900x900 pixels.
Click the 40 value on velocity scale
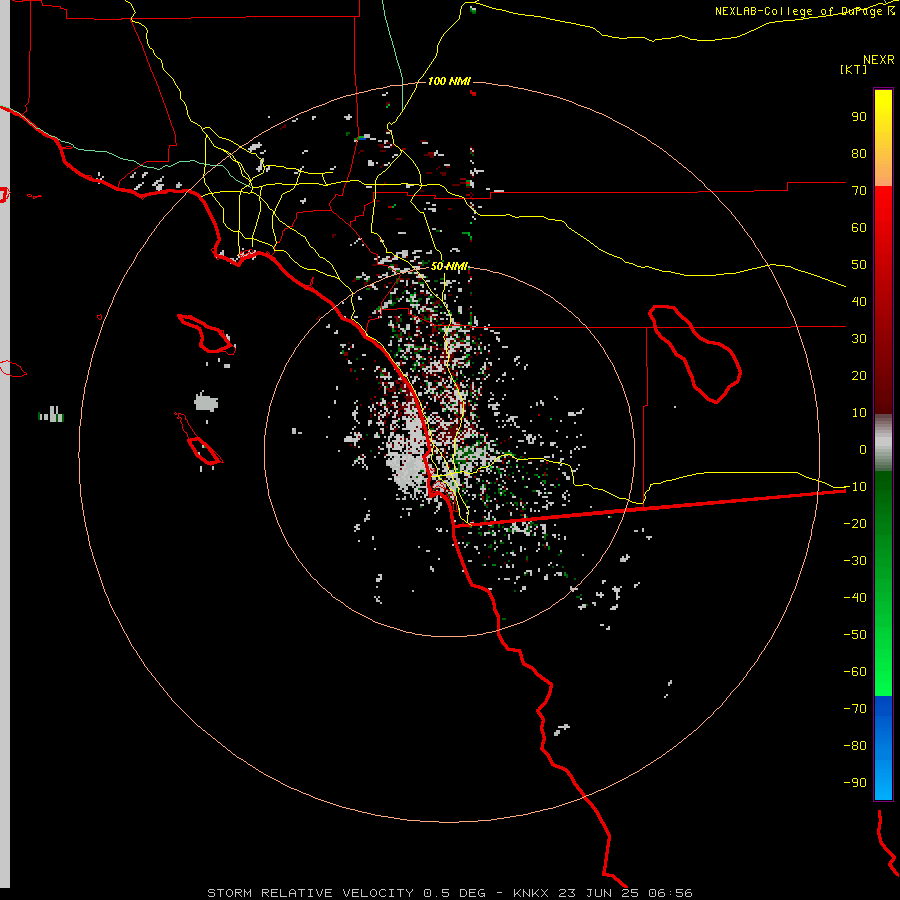coord(859,302)
